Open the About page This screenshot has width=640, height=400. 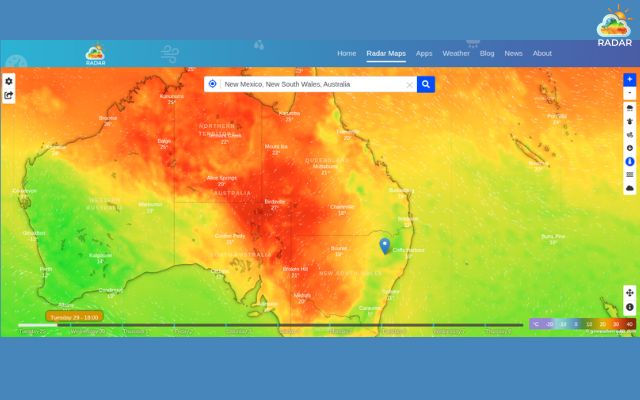pos(542,53)
